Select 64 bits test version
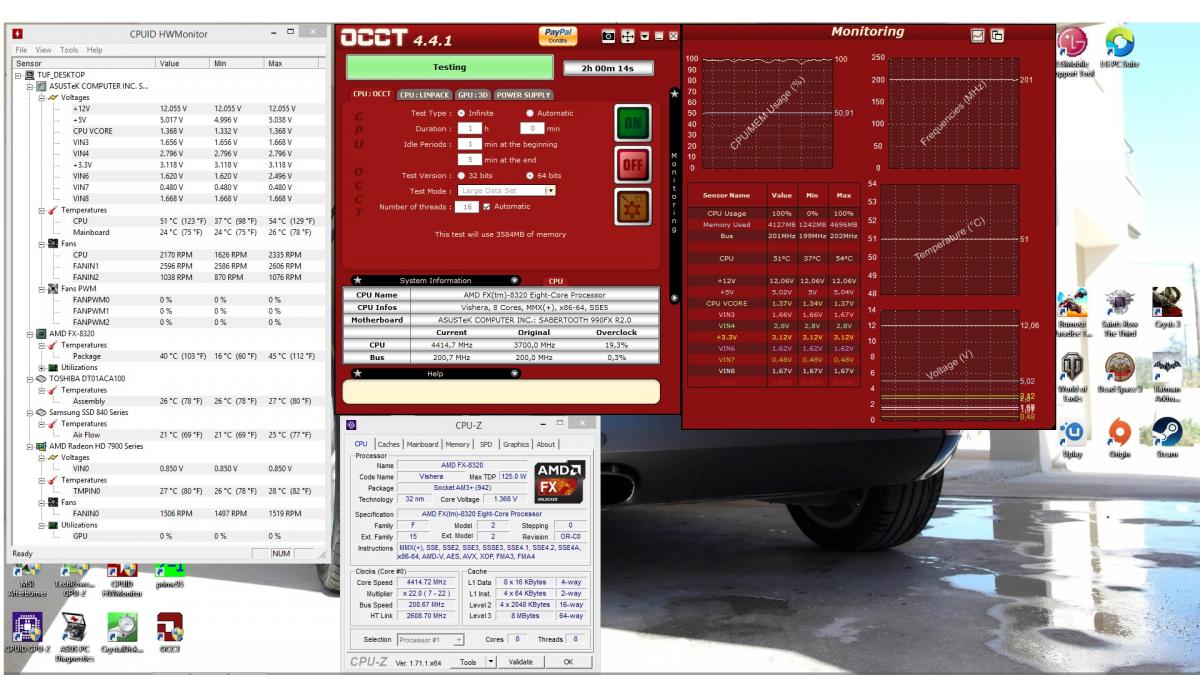 coord(529,175)
